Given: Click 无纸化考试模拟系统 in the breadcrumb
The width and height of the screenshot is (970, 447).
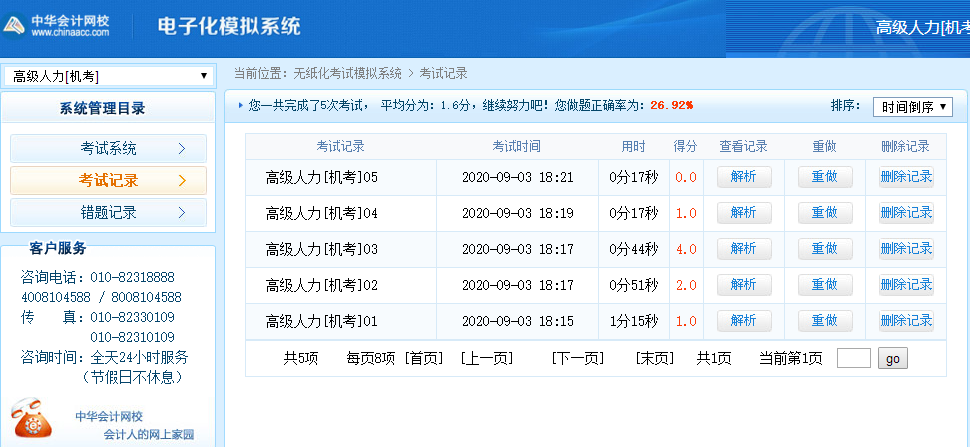Looking at the screenshot, I should (348, 74).
